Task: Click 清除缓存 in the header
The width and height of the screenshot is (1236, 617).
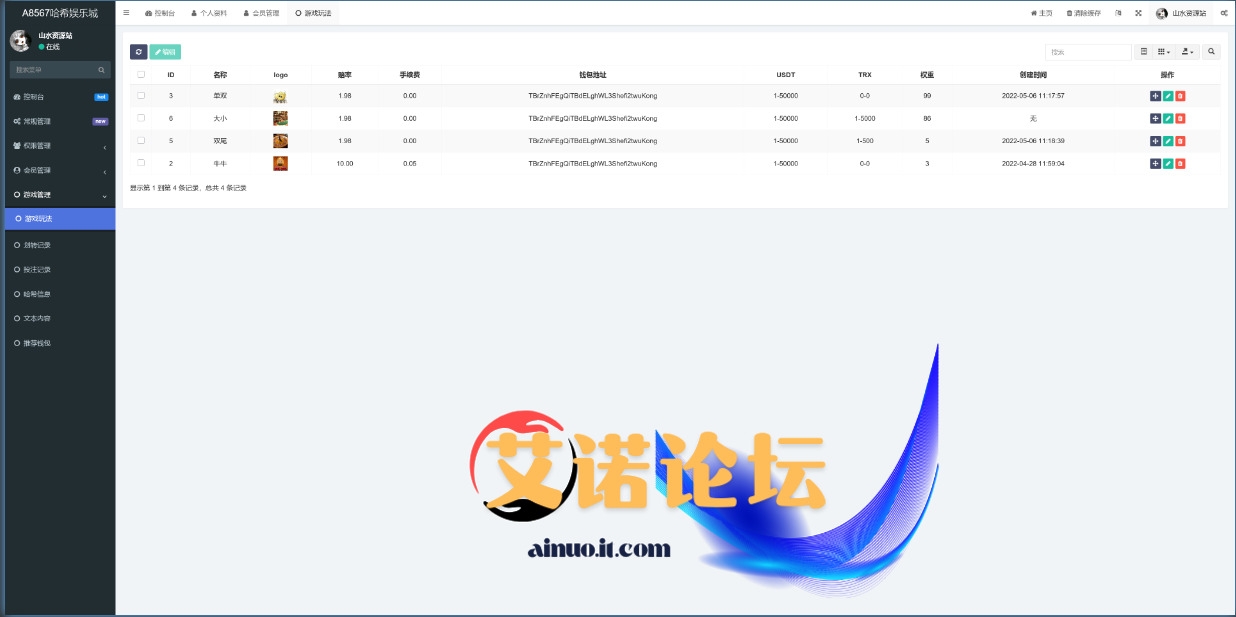Action: click(x=1083, y=13)
